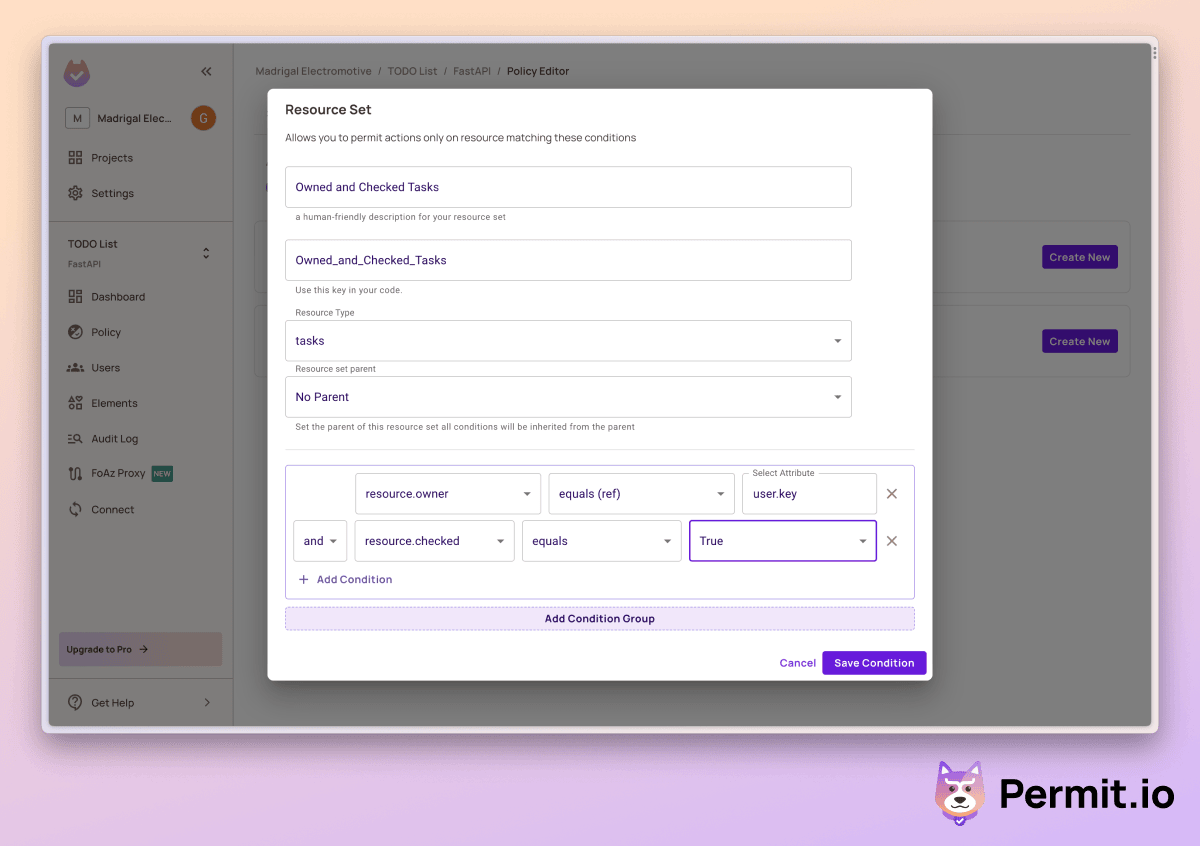
Task: Collapse the sidebar with double chevron icon
Action: coord(206,71)
